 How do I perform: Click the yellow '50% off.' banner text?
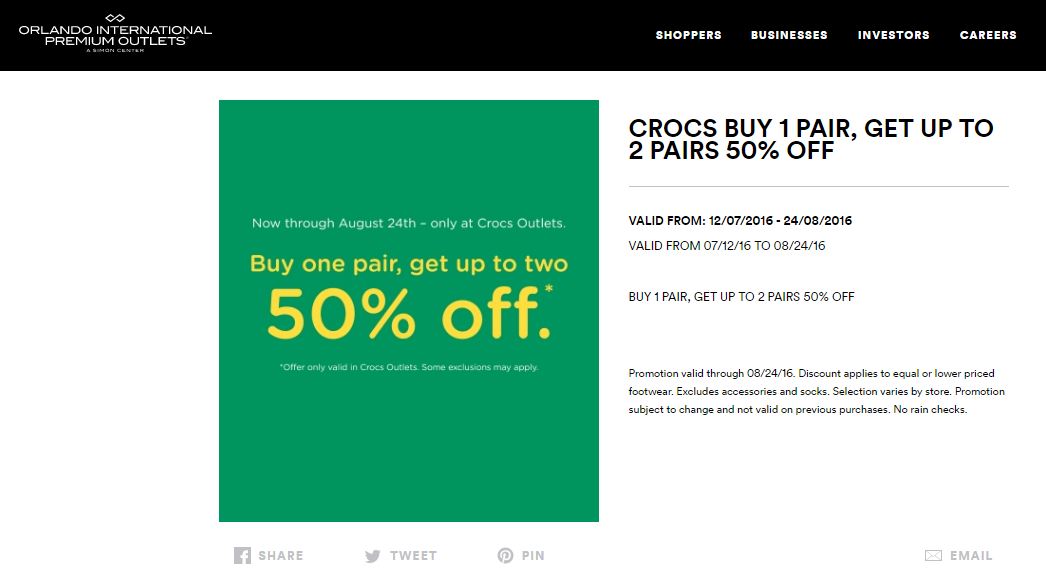pyautogui.click(x=408, y=313)
